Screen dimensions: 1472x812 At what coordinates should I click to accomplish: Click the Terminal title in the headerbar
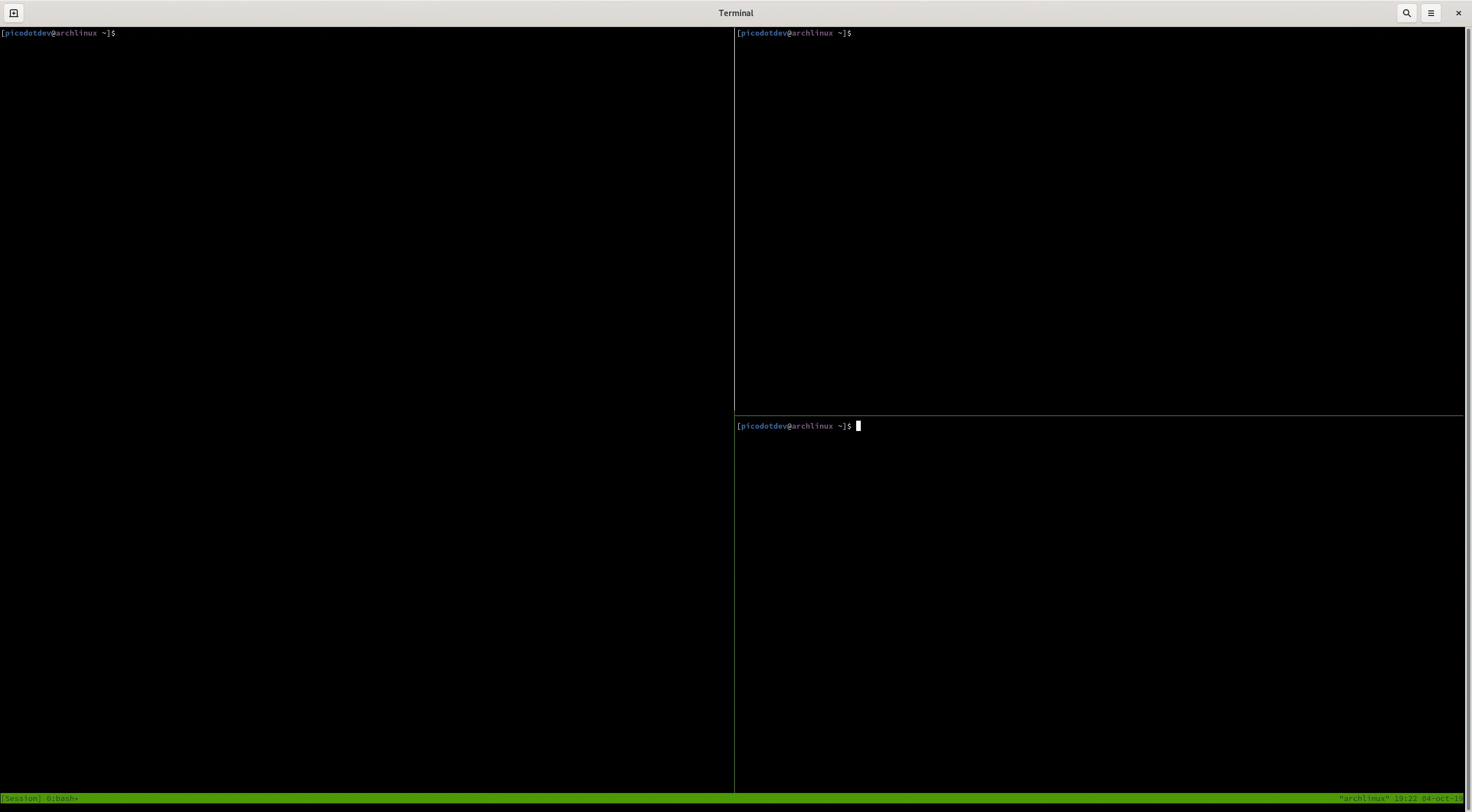click(x=735, y=13)
